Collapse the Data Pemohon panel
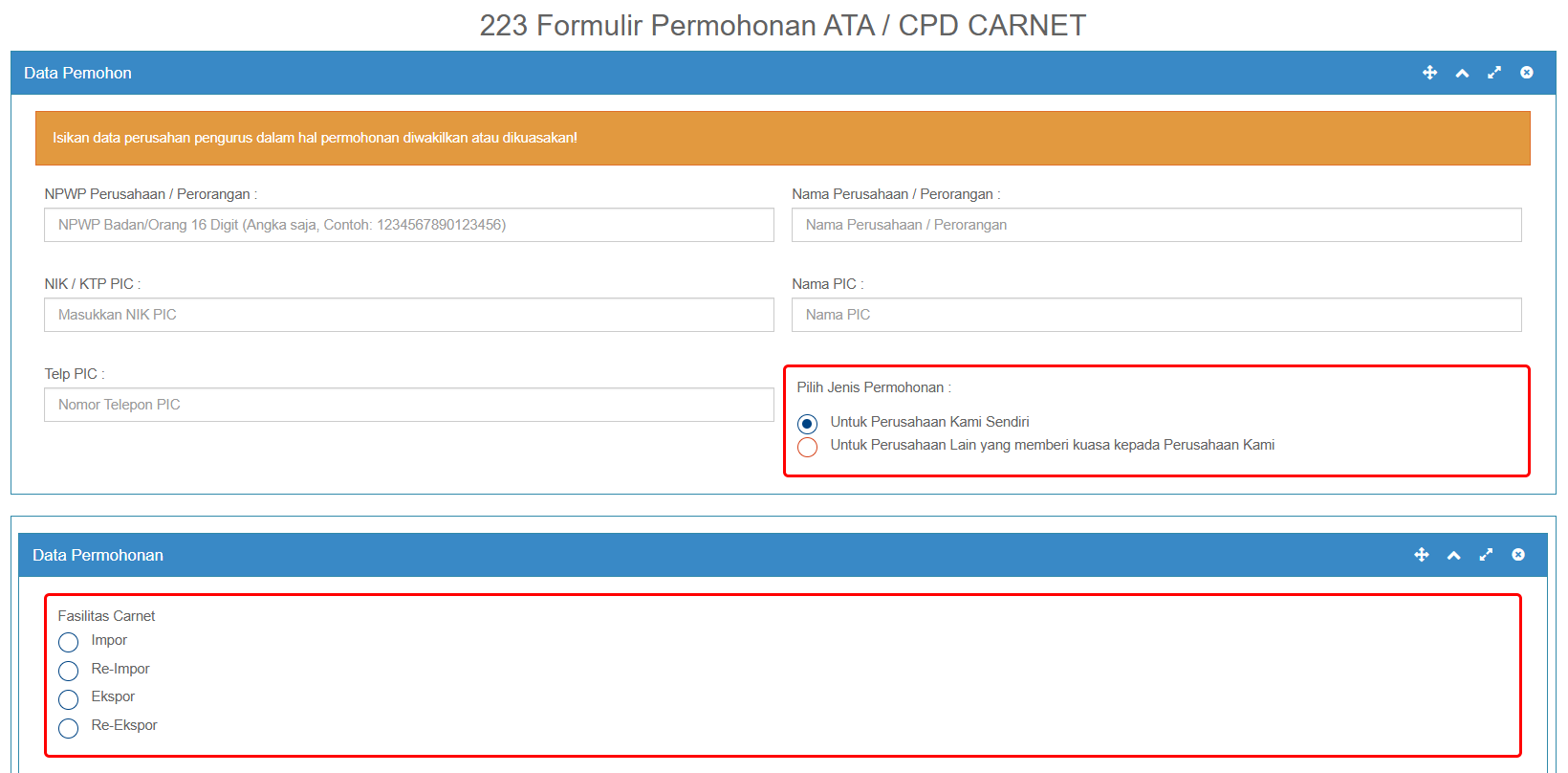The image size is (1568, 773). pos(1462,73)
